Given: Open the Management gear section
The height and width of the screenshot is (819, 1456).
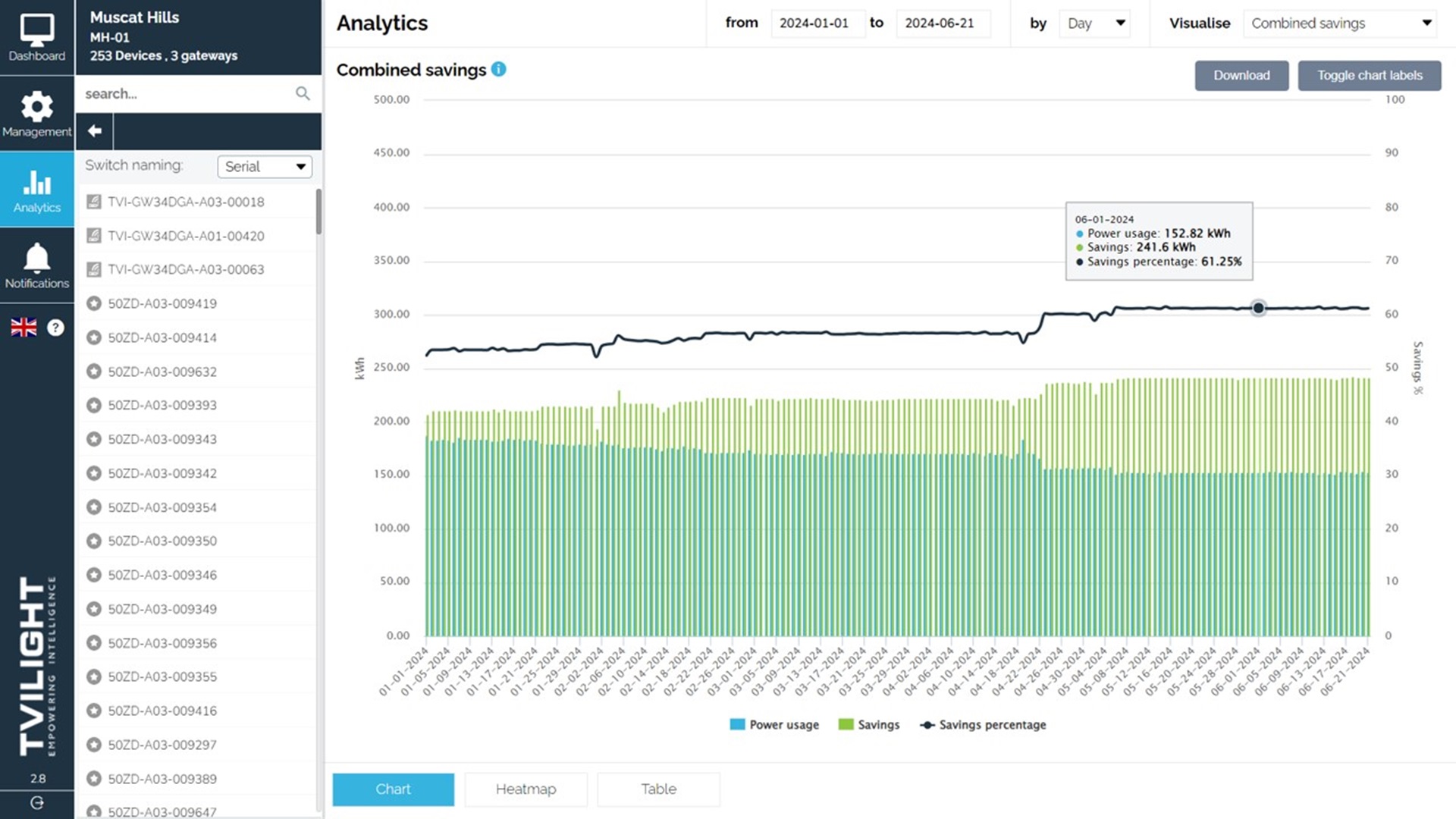Looking at the screenshot, I should [36, 114].
